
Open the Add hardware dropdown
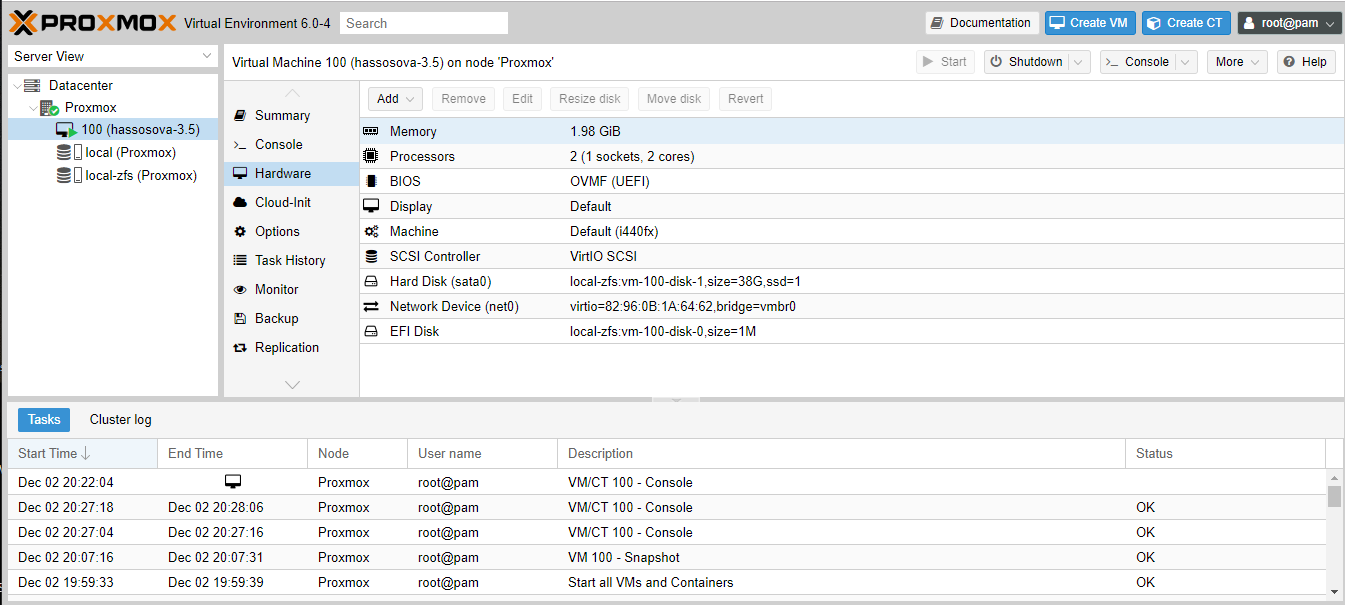pos(396,99)
